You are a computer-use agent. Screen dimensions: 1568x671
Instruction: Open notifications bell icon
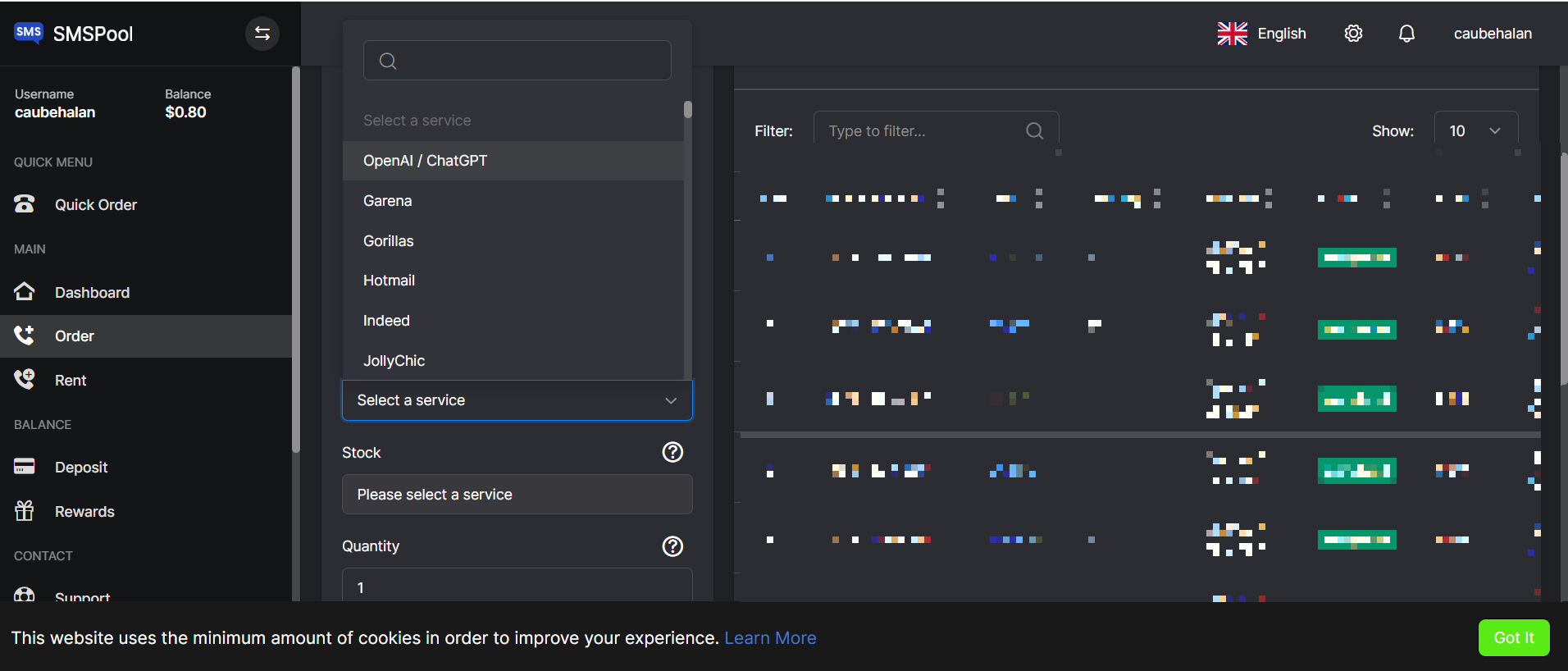click(x=1406, y=34)
